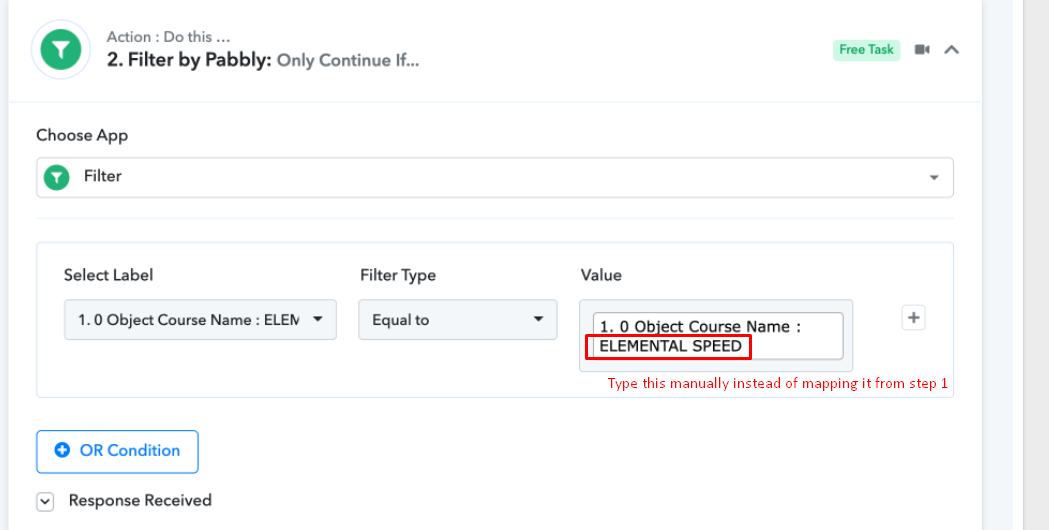Click the small Filter icon inside Choose App

57,177
